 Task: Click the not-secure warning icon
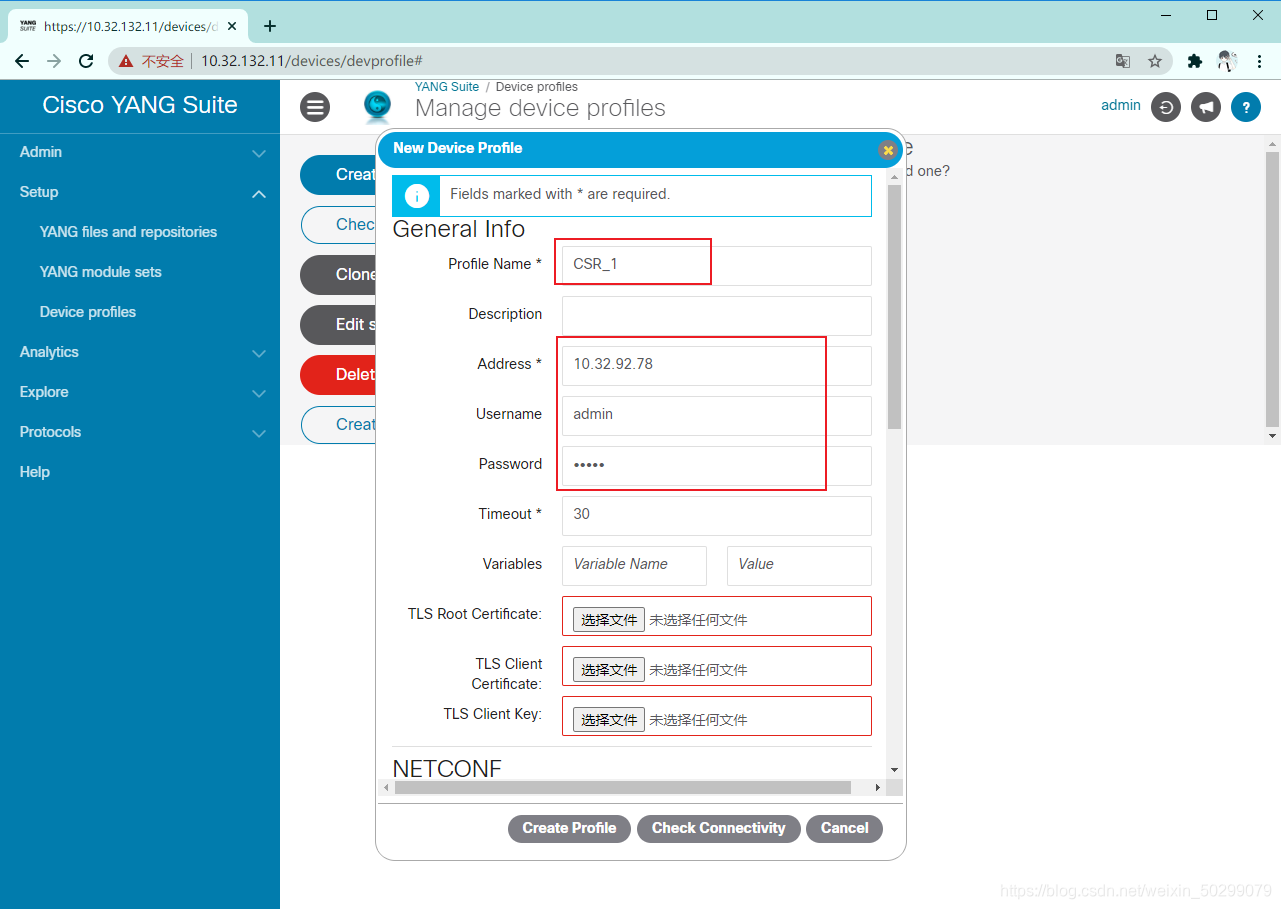pos(126,61)
